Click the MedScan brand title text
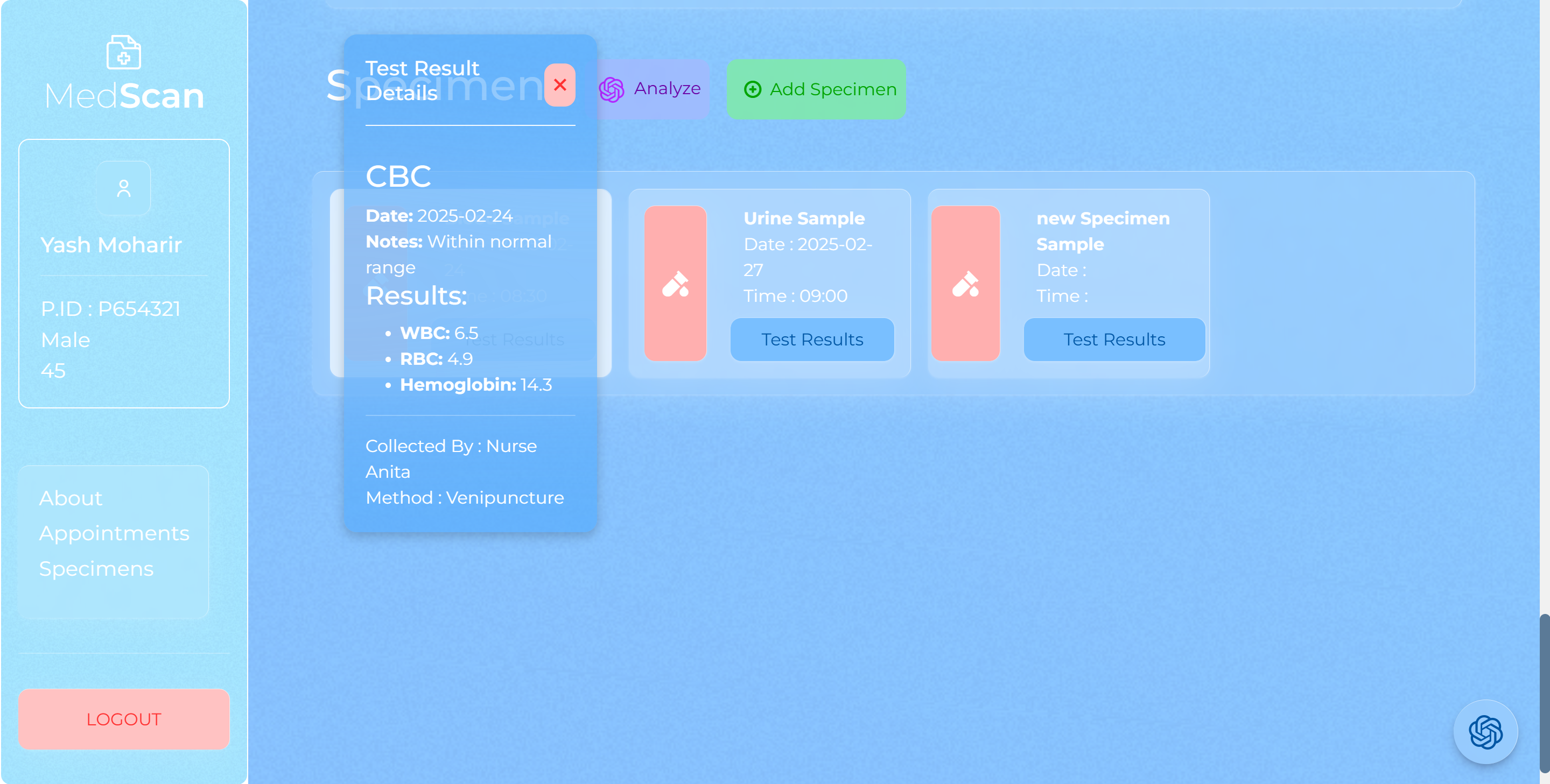Image resolution: width=1550 pixels, height=784 pixels. pos(124,96)
